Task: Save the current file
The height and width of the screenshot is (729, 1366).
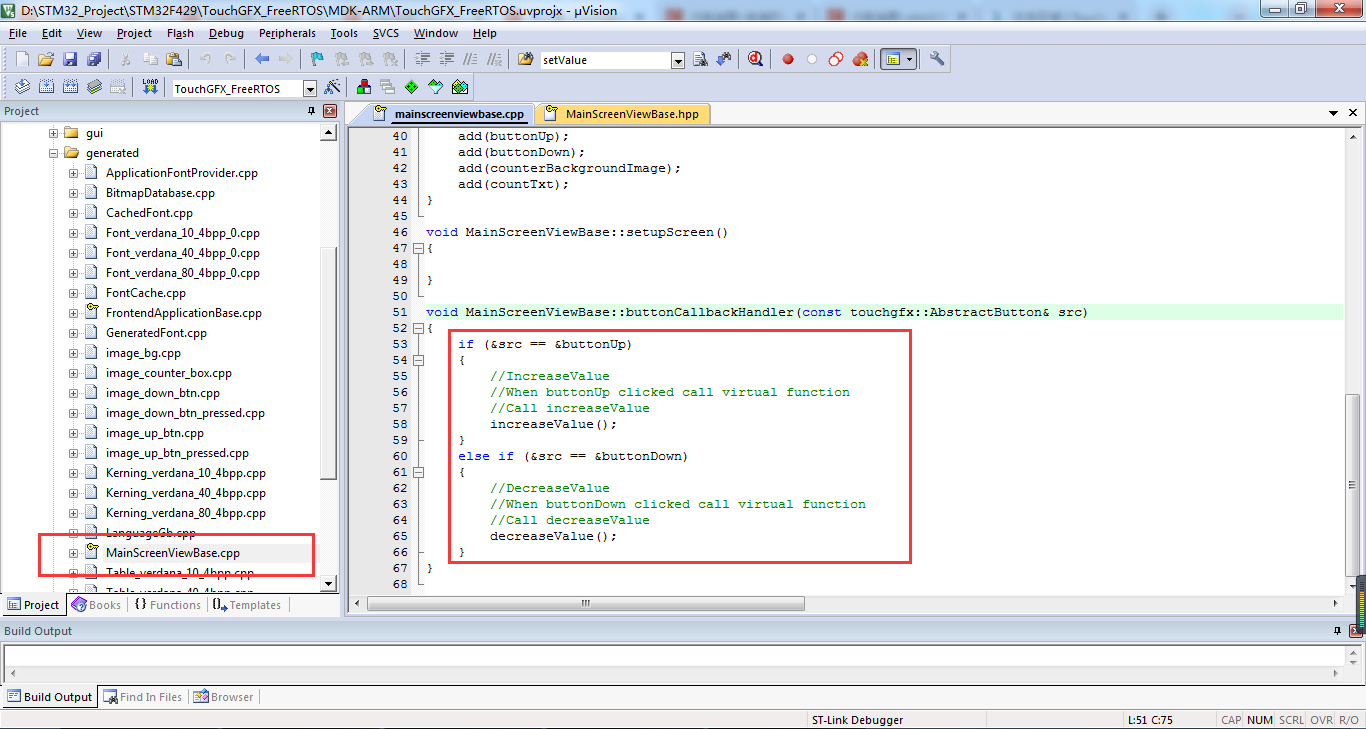Action: pos(71,59)
